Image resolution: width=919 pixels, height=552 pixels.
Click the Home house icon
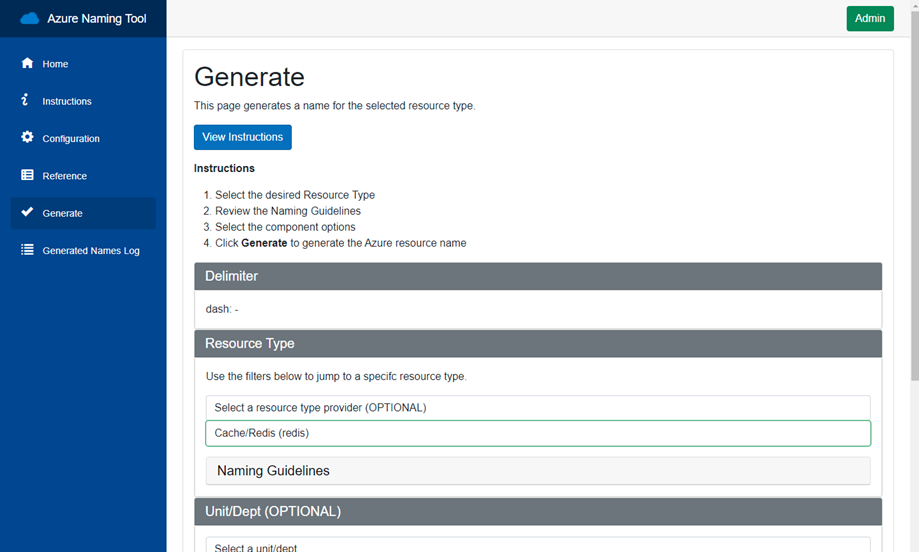pyautogui.click(x=27, y=63)
